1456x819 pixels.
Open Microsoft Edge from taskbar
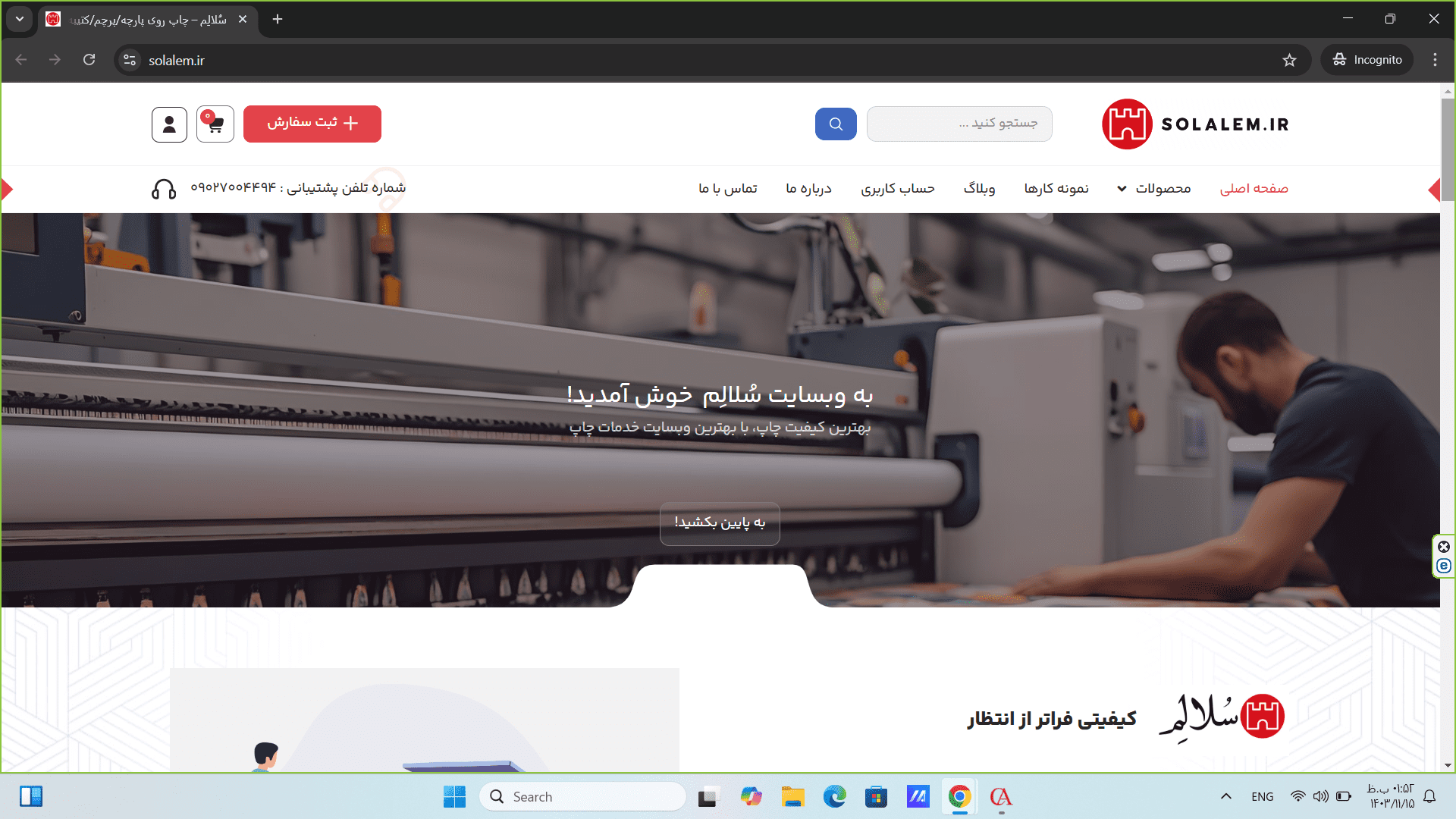pyautogui.click(x=835, y=797)
